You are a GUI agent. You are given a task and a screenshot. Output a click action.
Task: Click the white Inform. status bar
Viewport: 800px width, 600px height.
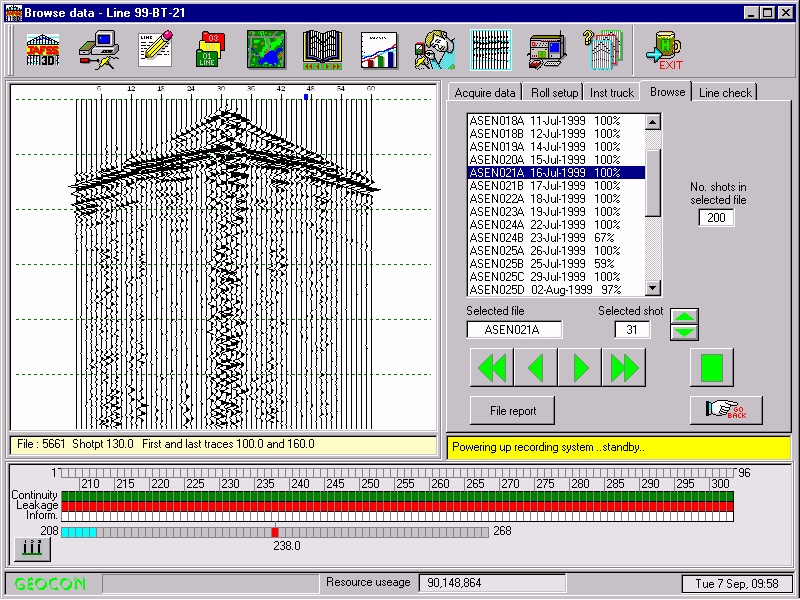pyautogui.click(x=397, y=516)
